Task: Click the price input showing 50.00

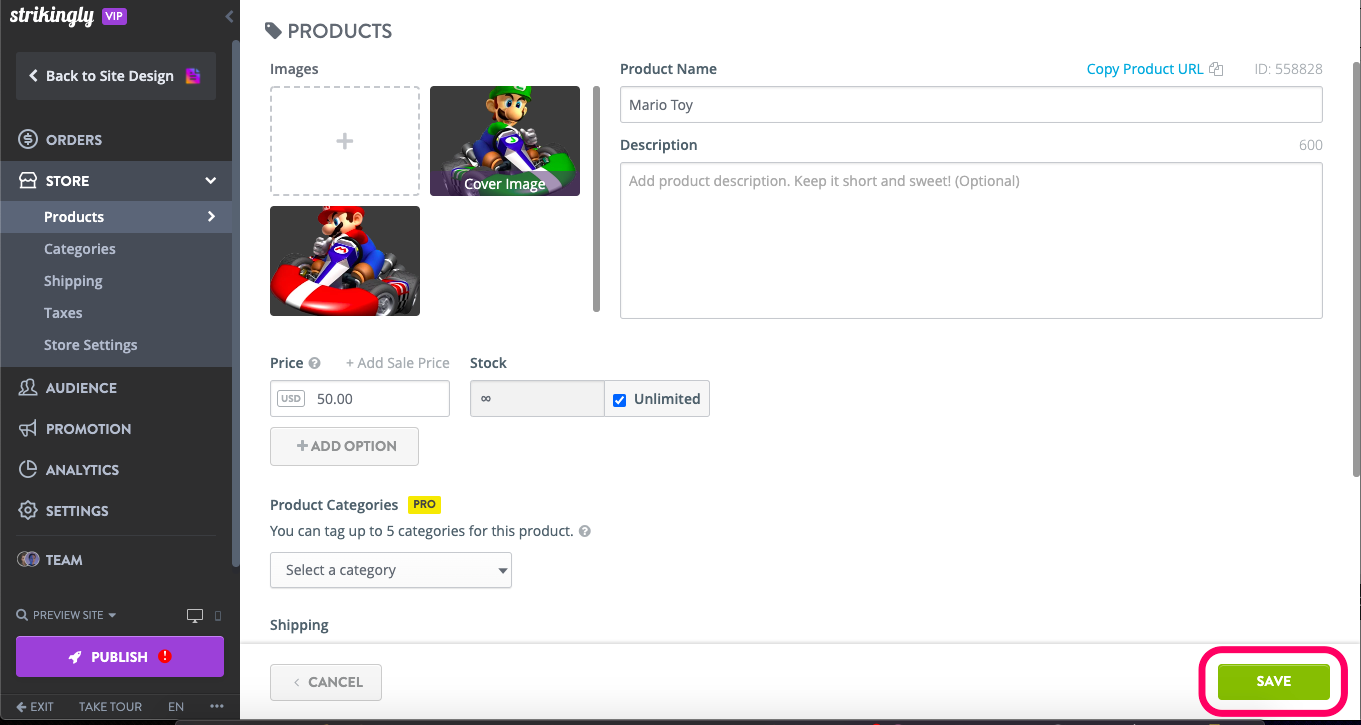Action: coord(360,399)
